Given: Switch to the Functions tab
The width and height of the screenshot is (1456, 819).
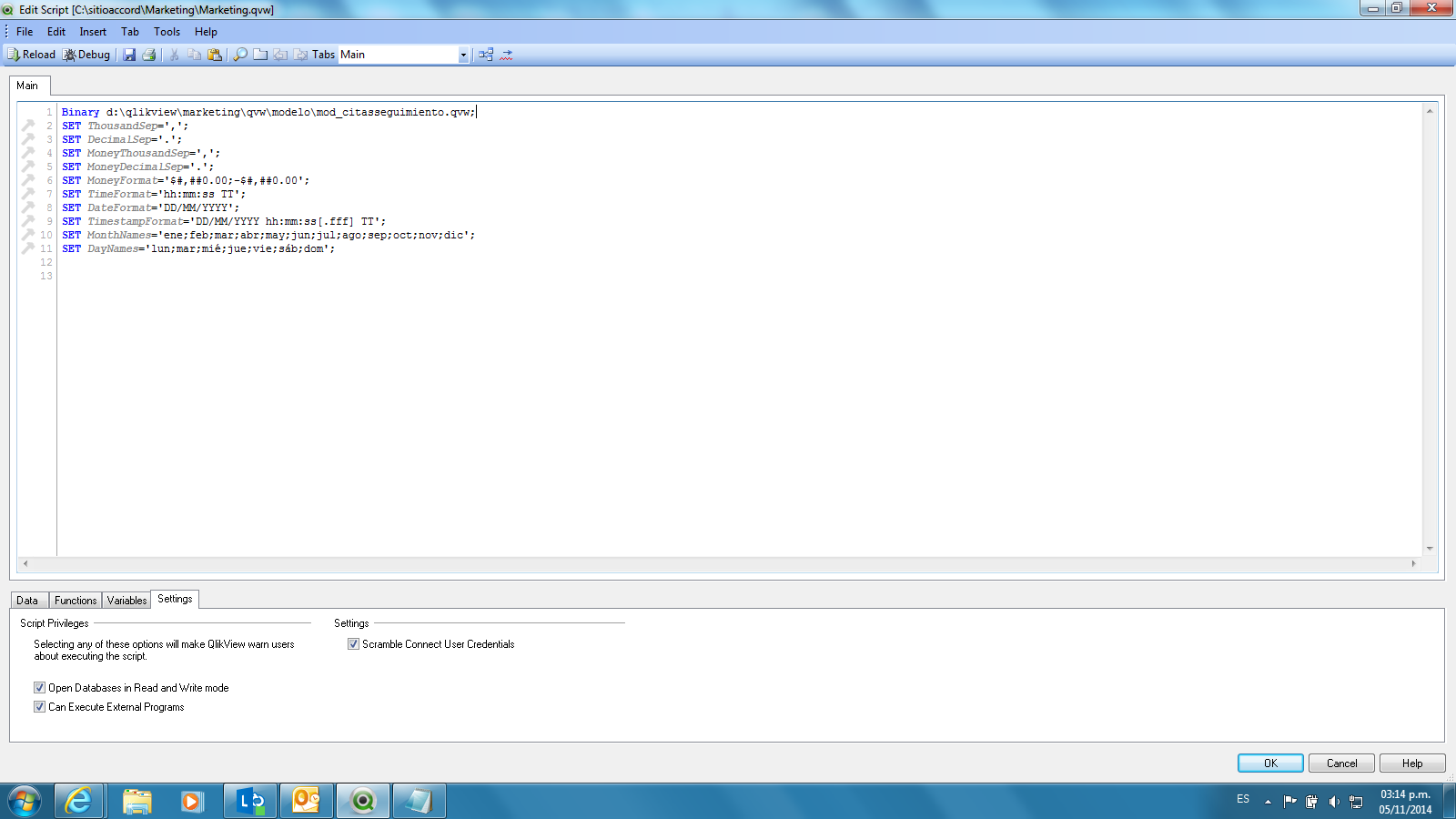Looking at the screenshot, I should point(75,601).
